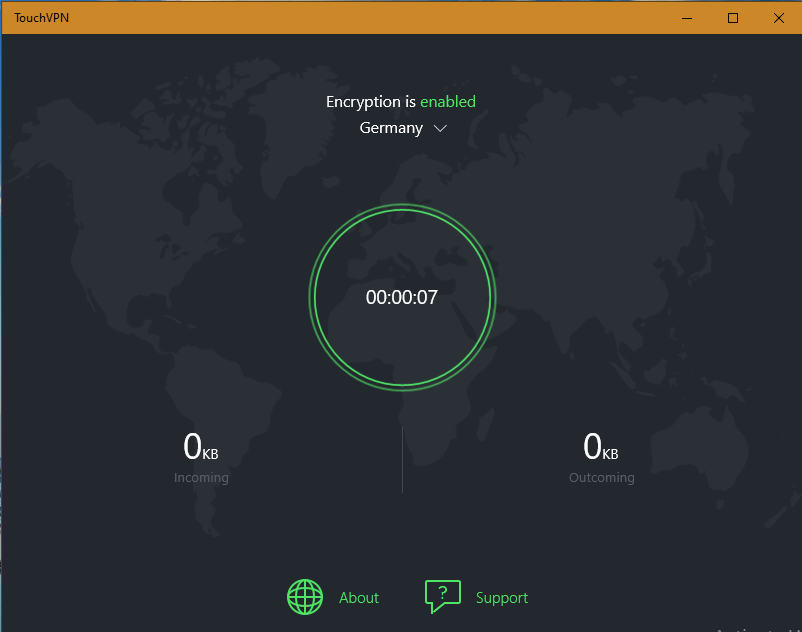Minimize the TouchVPN window

687,18
